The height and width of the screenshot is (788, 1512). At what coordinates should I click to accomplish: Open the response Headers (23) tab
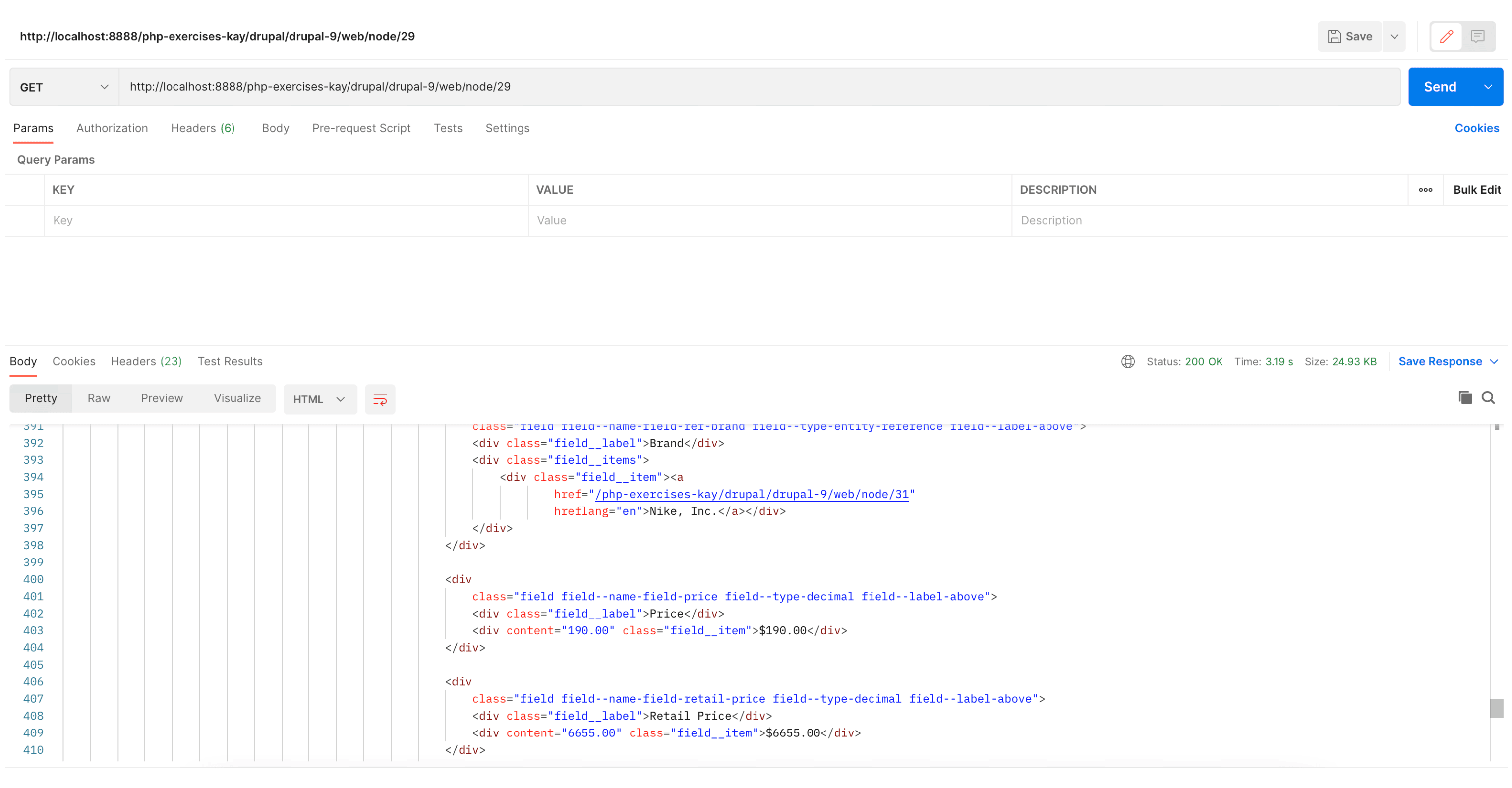146,361
